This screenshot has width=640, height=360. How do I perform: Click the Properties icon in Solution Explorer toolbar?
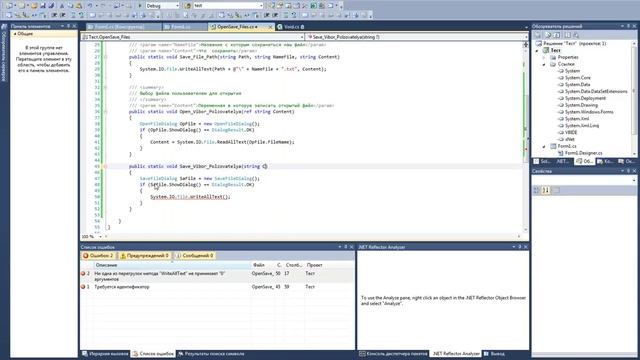(x=538, y=35)
